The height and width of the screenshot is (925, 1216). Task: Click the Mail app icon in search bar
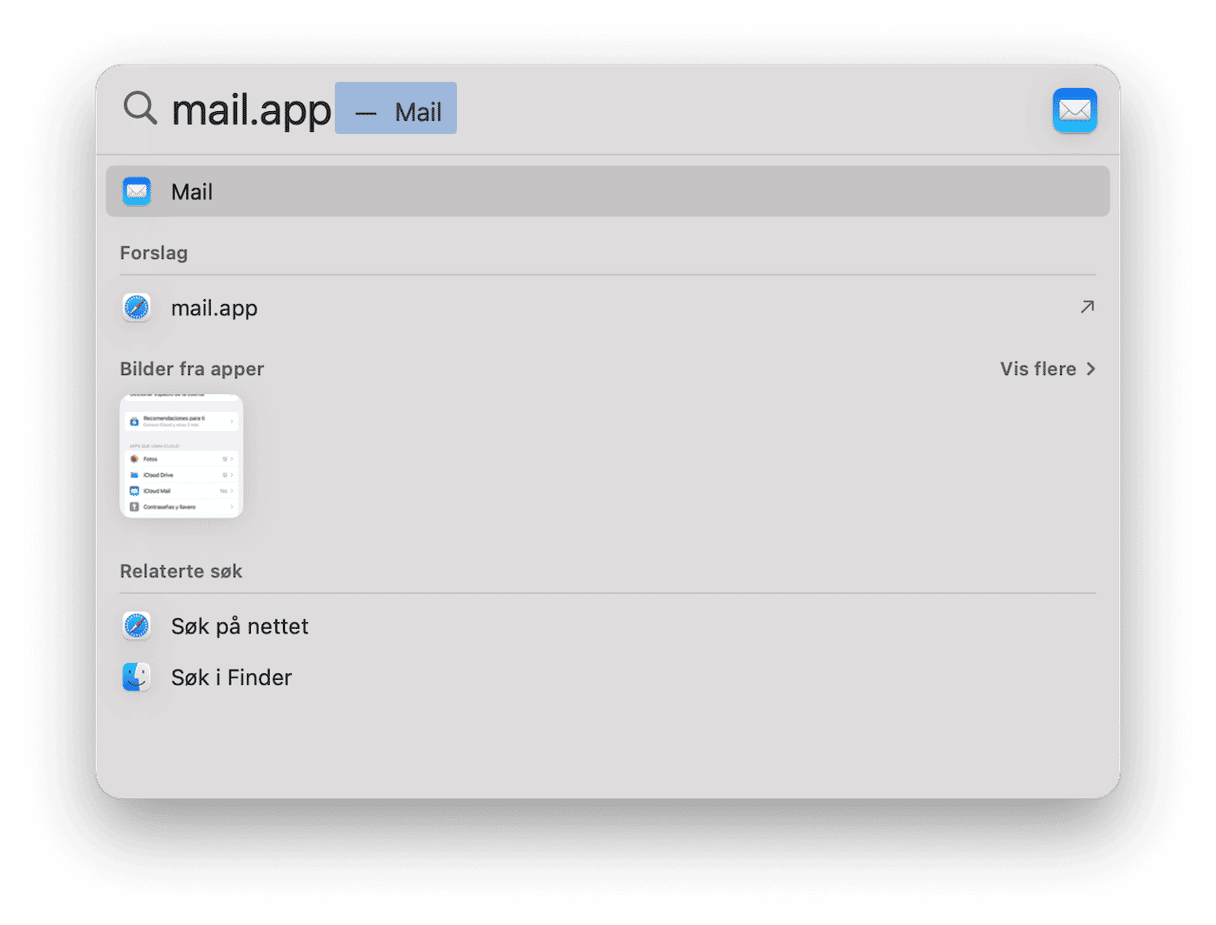point(1074,110)
